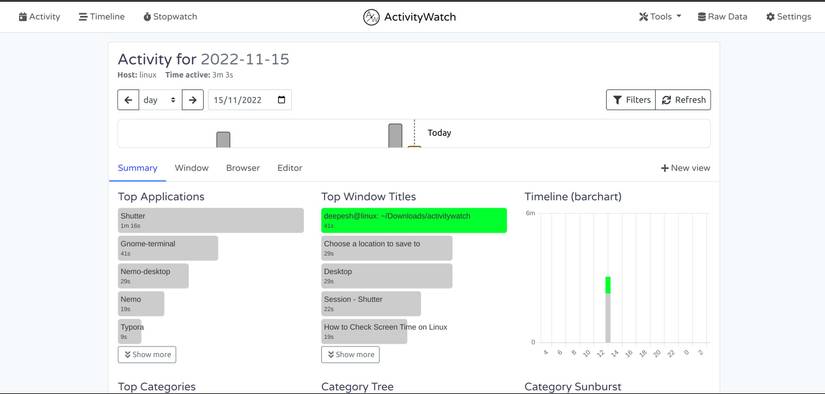Expand the Tools dropdown menu
This screenshot has width=825, height=394.
660,17
